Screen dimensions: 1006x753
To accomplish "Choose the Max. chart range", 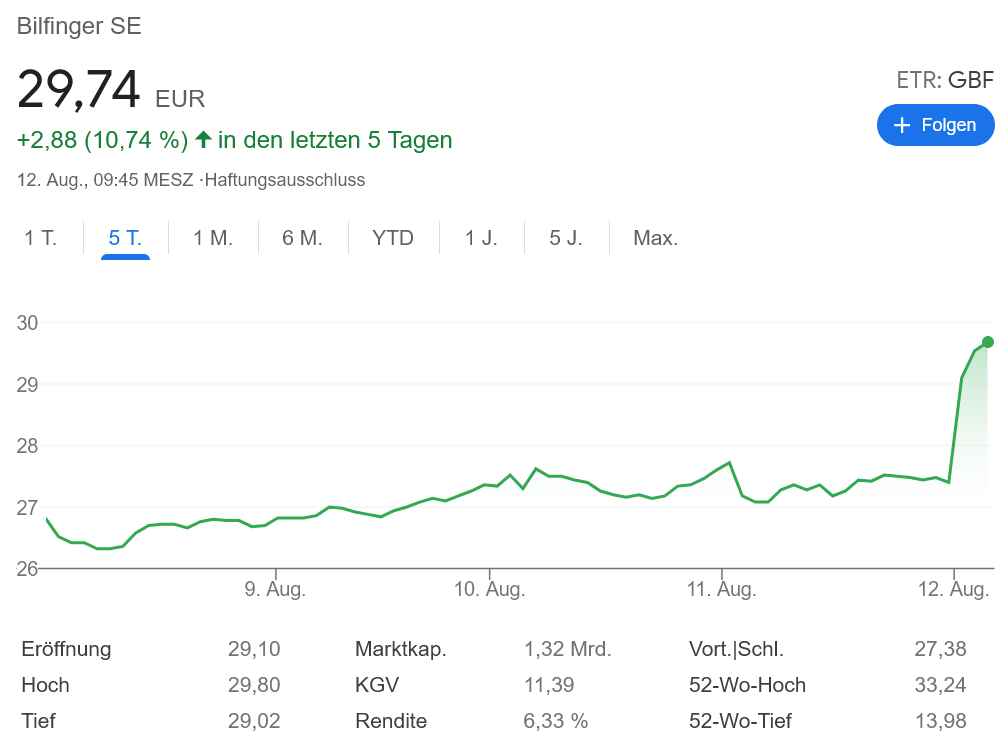I will (x=655, y=238).
